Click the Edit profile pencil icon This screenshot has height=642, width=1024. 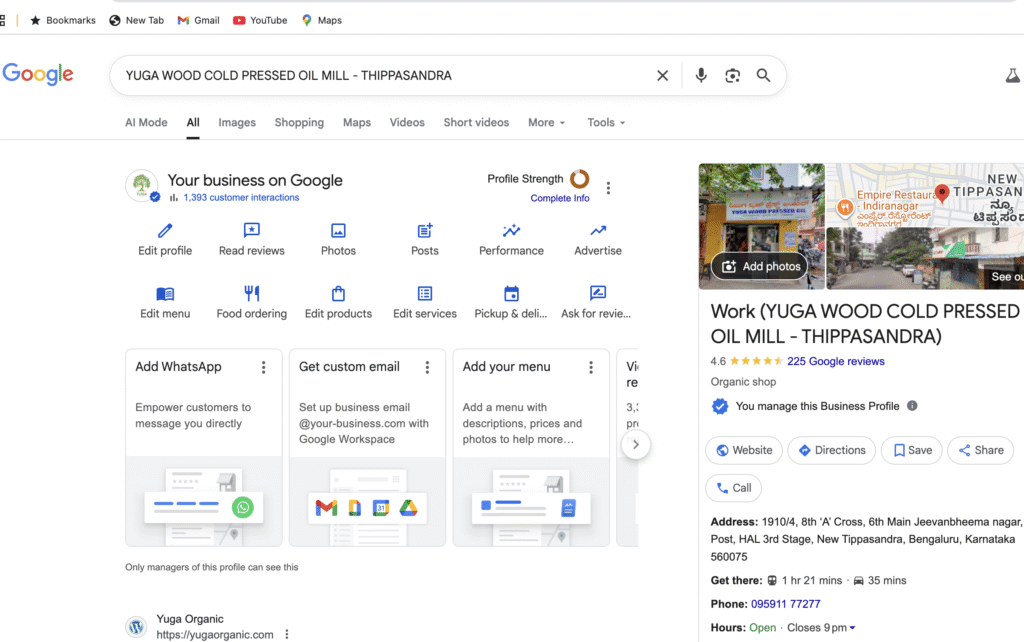point(165,231)
